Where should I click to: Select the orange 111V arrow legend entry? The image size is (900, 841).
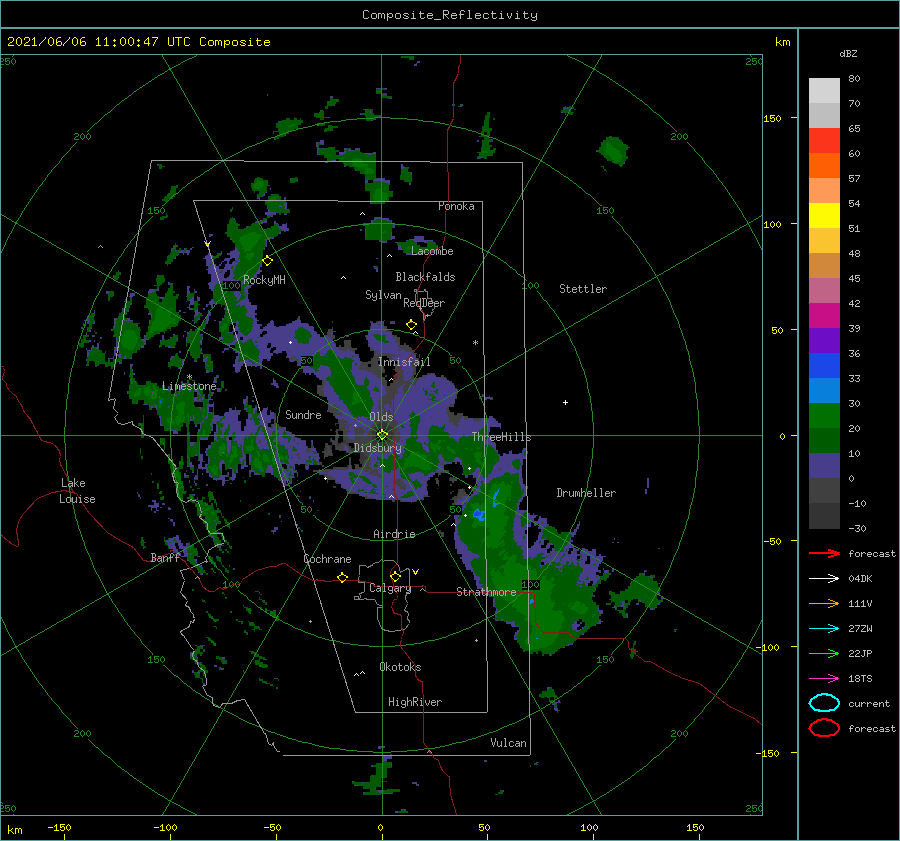824,603
